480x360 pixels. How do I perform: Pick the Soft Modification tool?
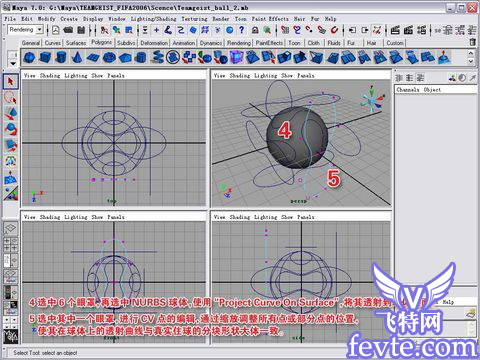(11, 177)
